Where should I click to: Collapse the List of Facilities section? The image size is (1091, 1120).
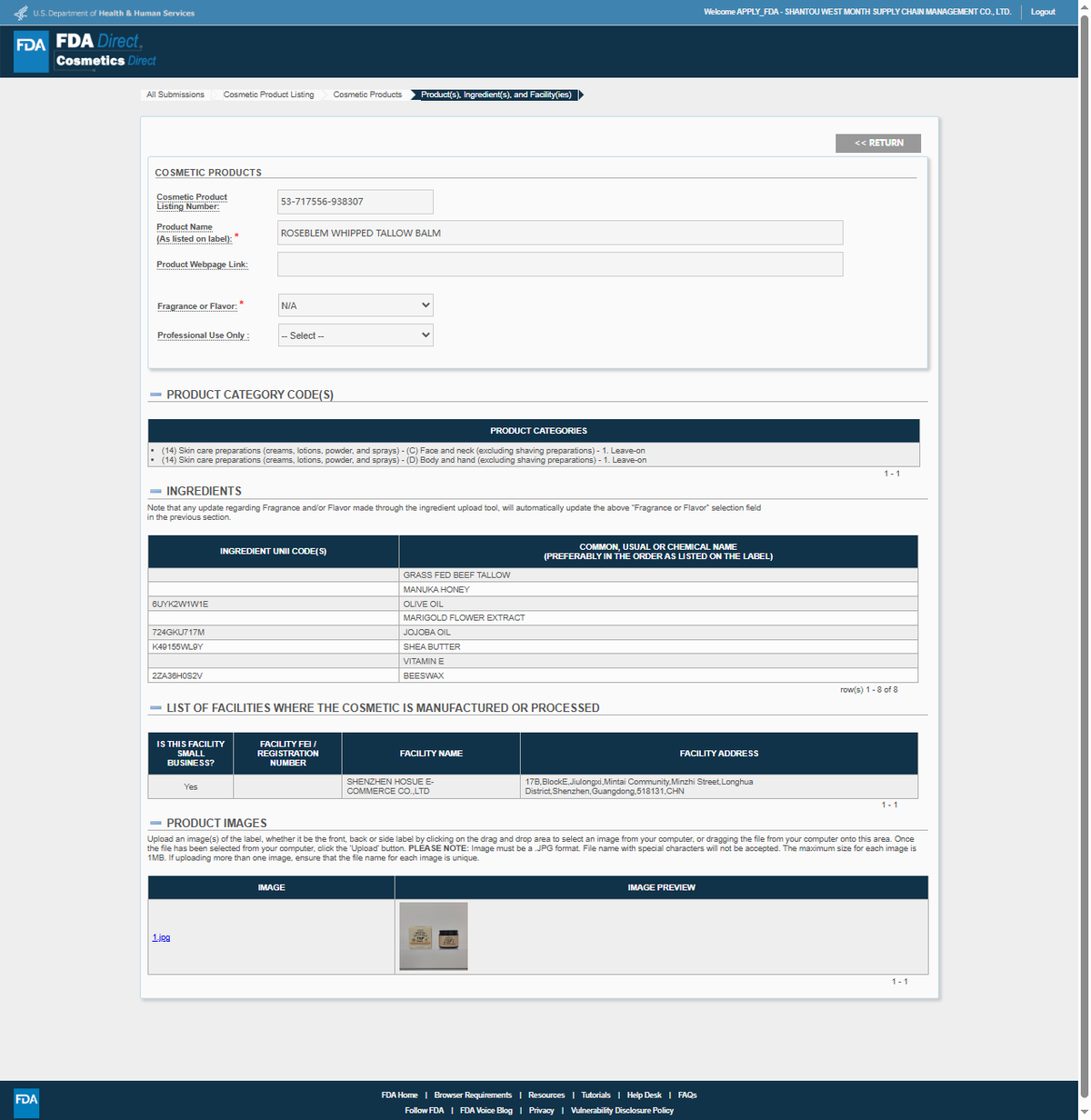point(155,708)
